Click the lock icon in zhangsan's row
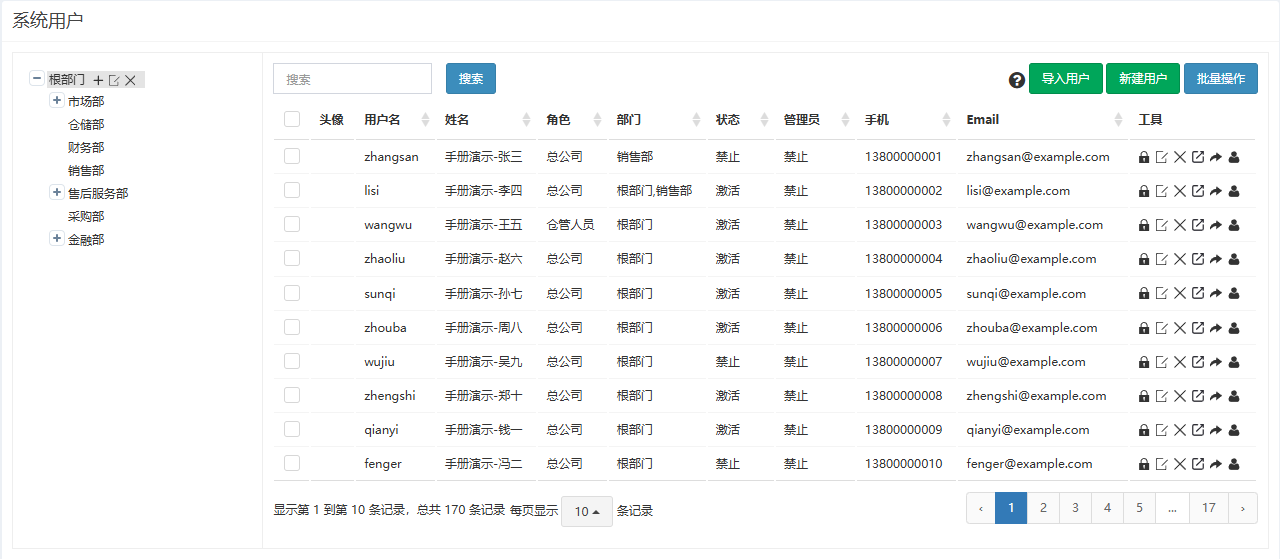 point(1144,157)
